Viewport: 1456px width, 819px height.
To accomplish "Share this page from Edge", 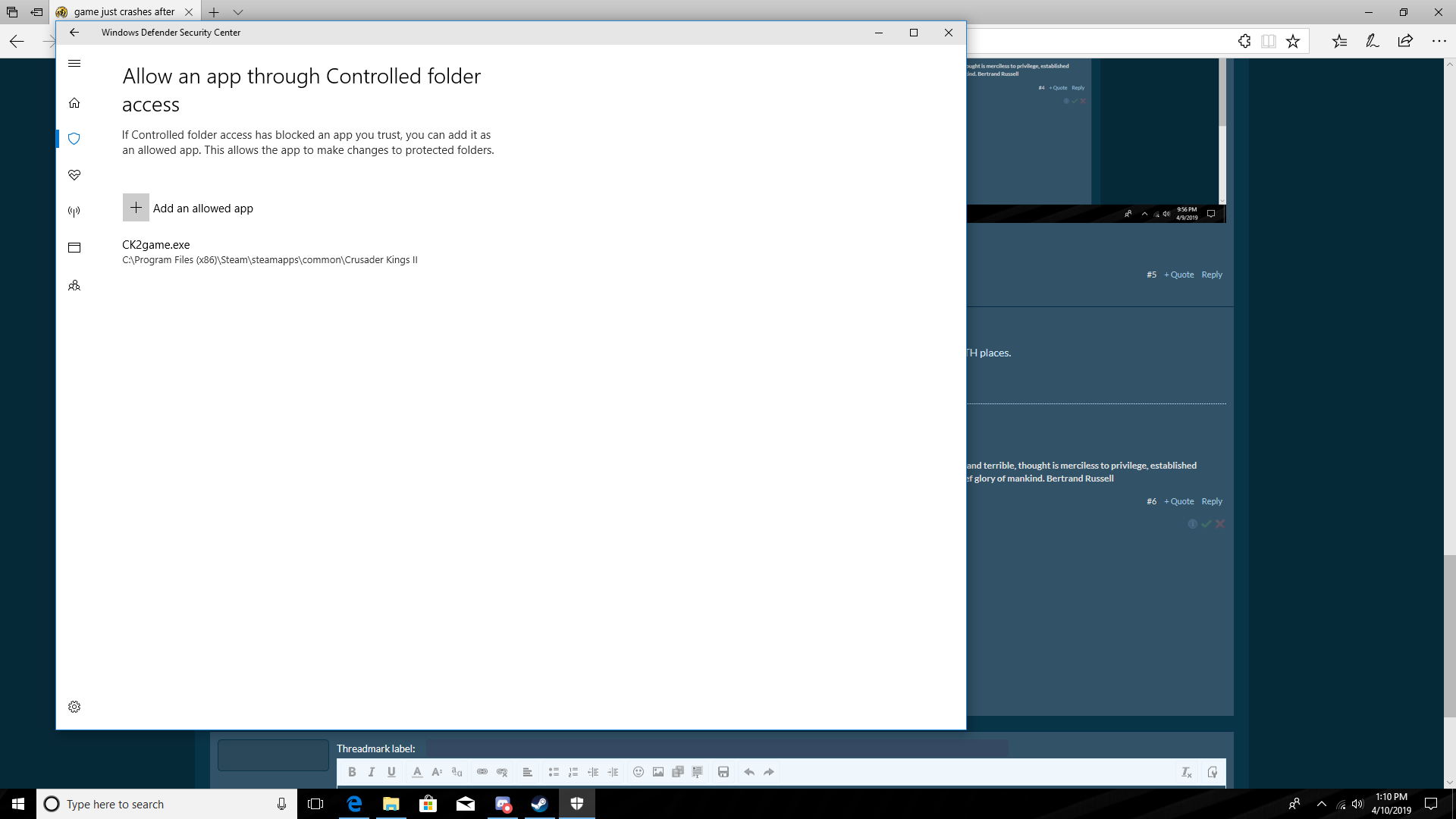I will coord(1405,41).
